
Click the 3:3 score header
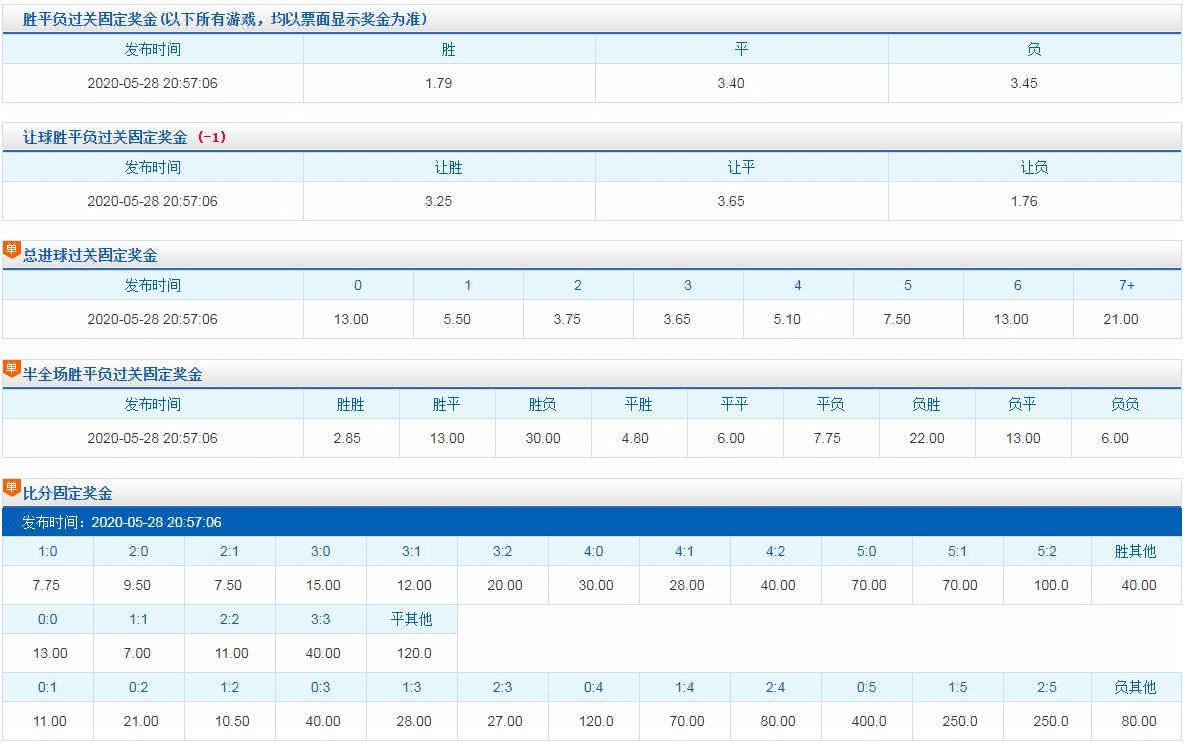(x=320, y=619)
